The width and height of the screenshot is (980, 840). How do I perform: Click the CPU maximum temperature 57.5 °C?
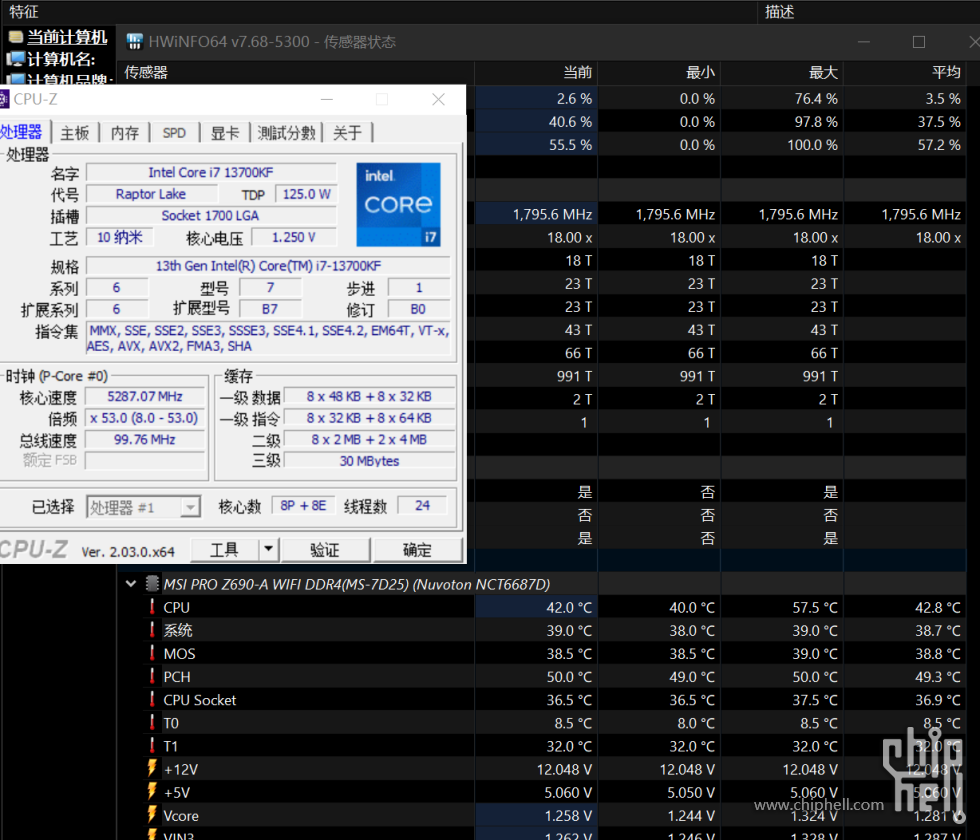[815, 608]
